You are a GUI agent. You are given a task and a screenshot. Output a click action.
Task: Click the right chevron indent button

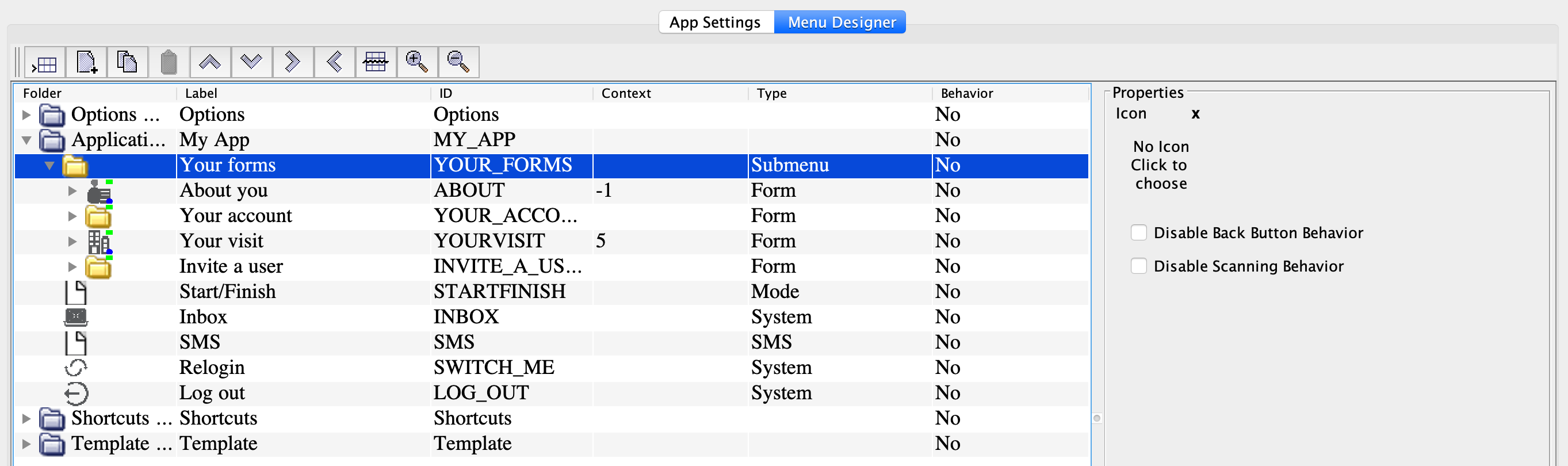click(293, 63)
